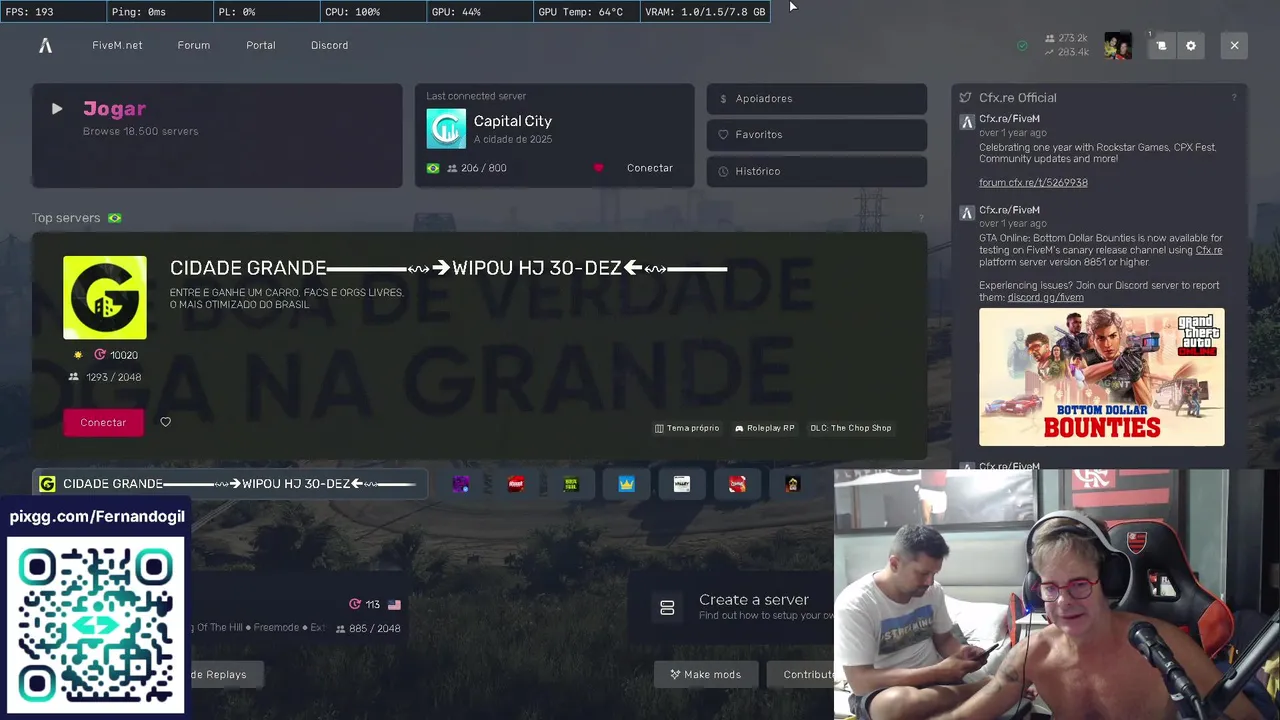The image size is (1280, 720).
Task: Select the red Kloud server carousel icon
Action: coord(516,484)
